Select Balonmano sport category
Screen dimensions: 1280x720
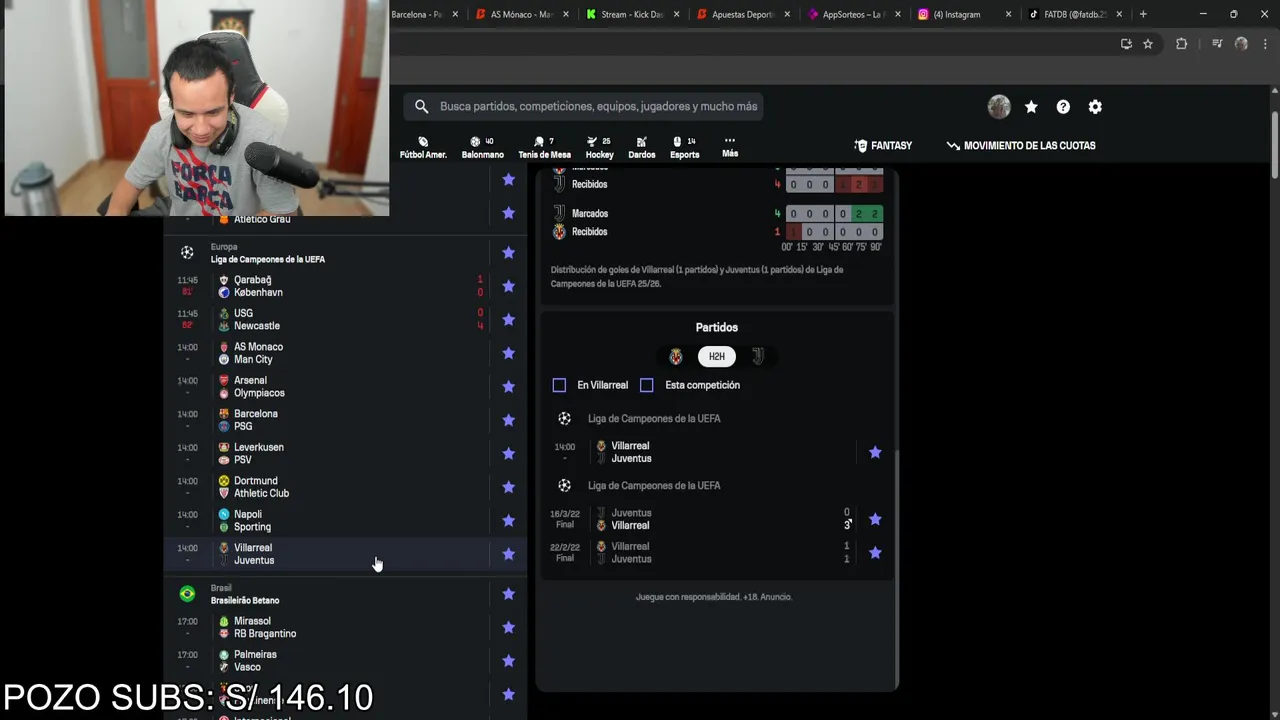(483, 147)
